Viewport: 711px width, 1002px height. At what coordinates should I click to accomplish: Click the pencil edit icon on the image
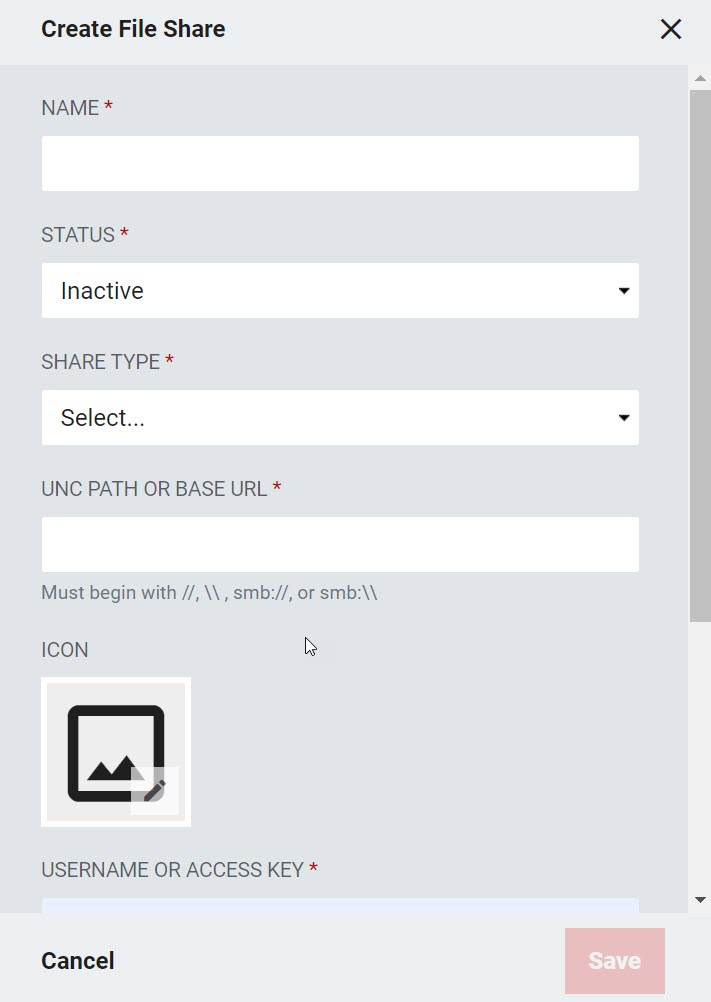click(x=155, y=790)
